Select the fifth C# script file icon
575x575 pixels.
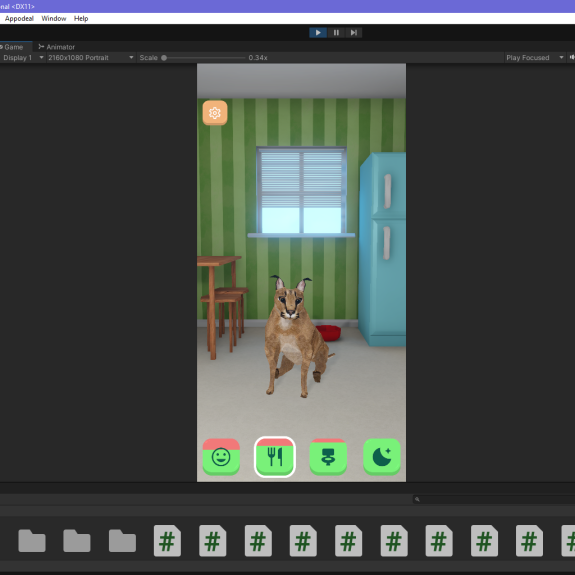tap(348, 541)
